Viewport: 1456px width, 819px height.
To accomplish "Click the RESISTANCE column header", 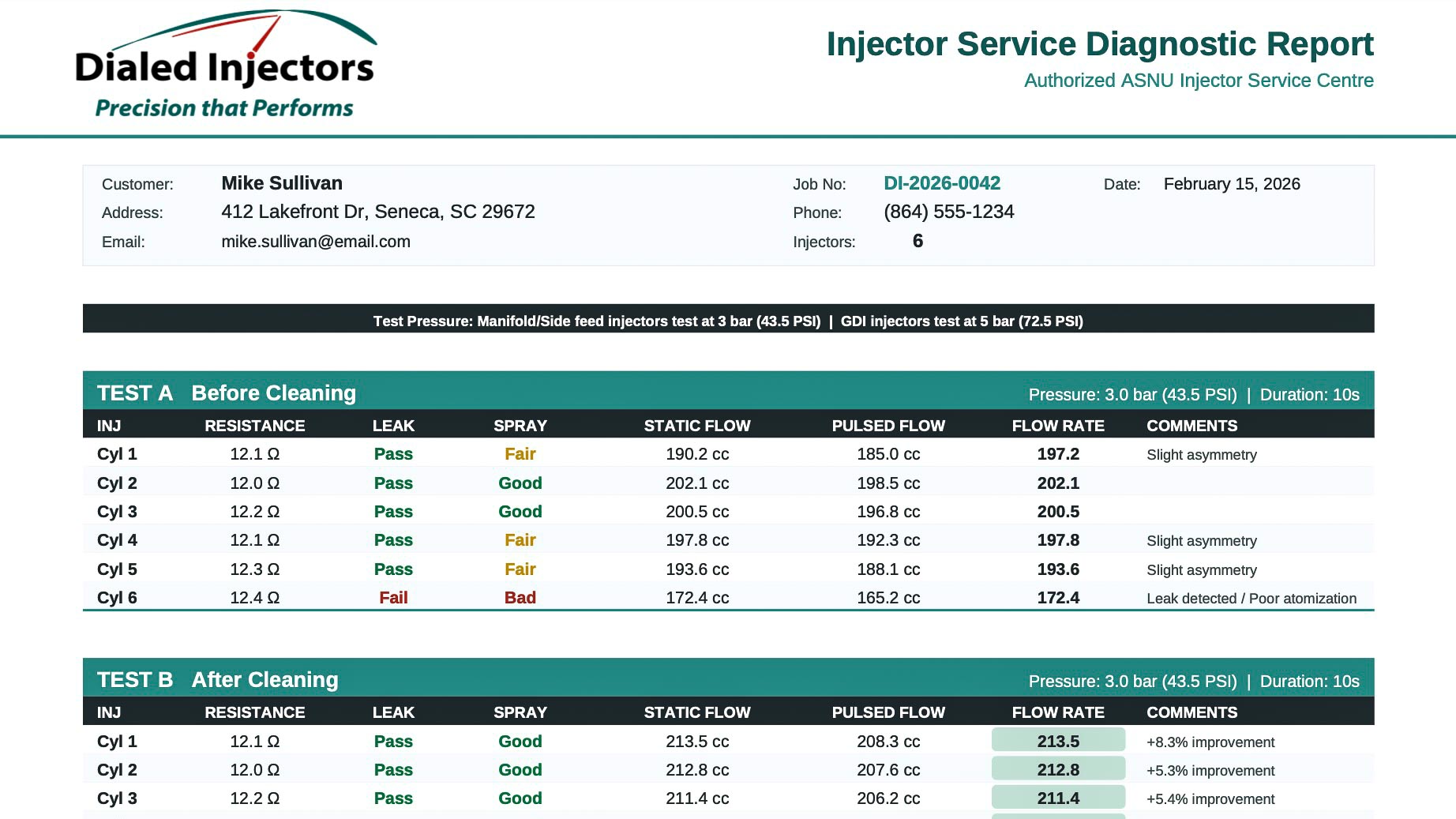I will [x=255, y=426].
